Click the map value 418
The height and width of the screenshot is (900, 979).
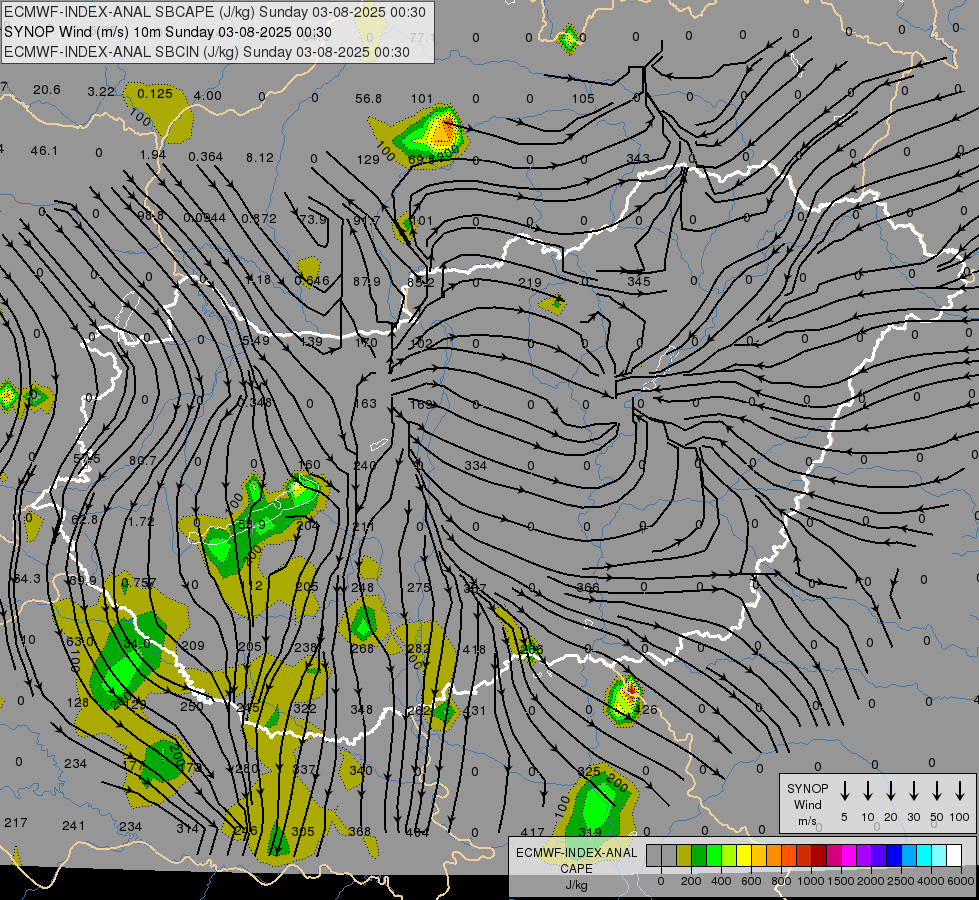coord(474,650)
